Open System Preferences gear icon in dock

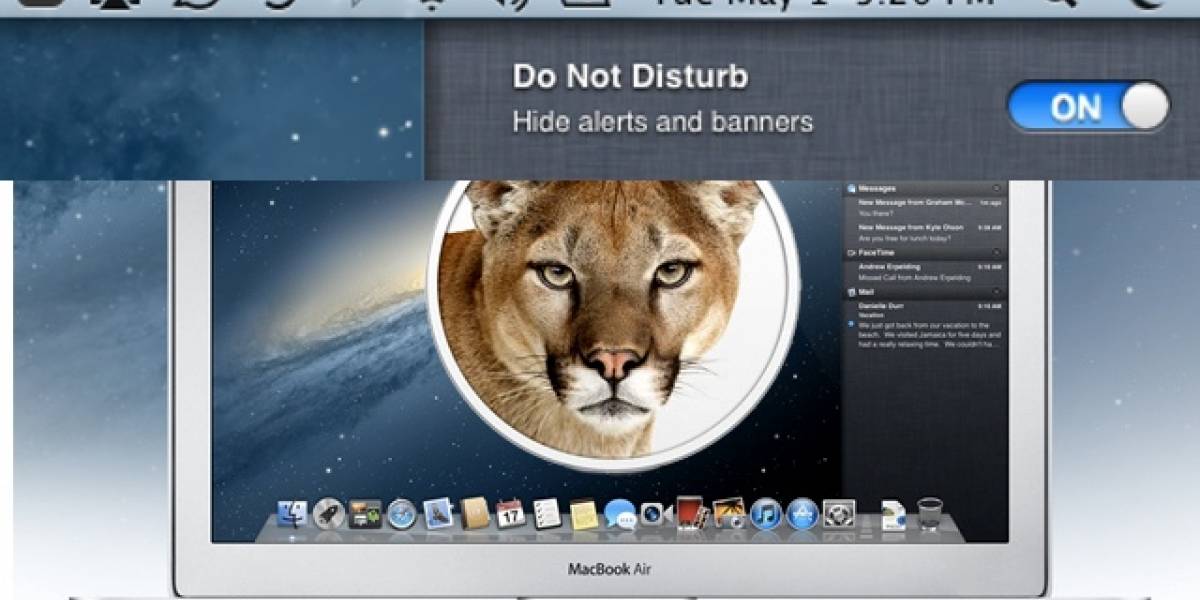pos(839,514)
